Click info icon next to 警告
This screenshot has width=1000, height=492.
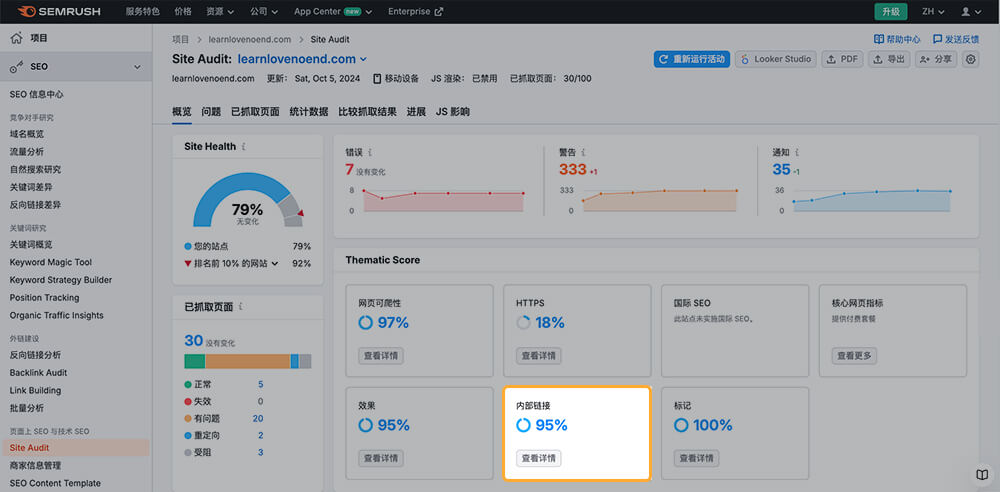point(584,153)
